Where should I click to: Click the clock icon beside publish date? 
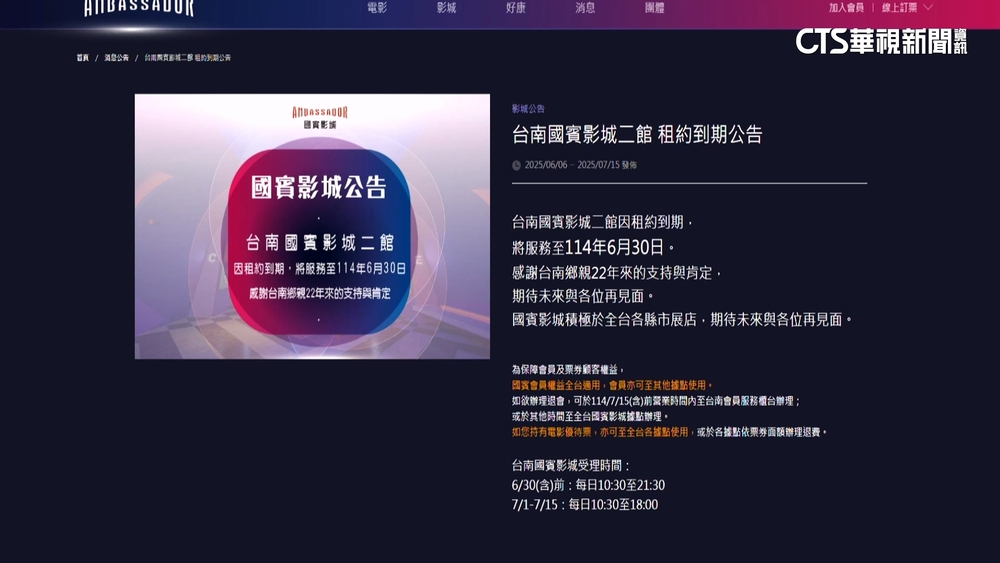click(517, 165)
